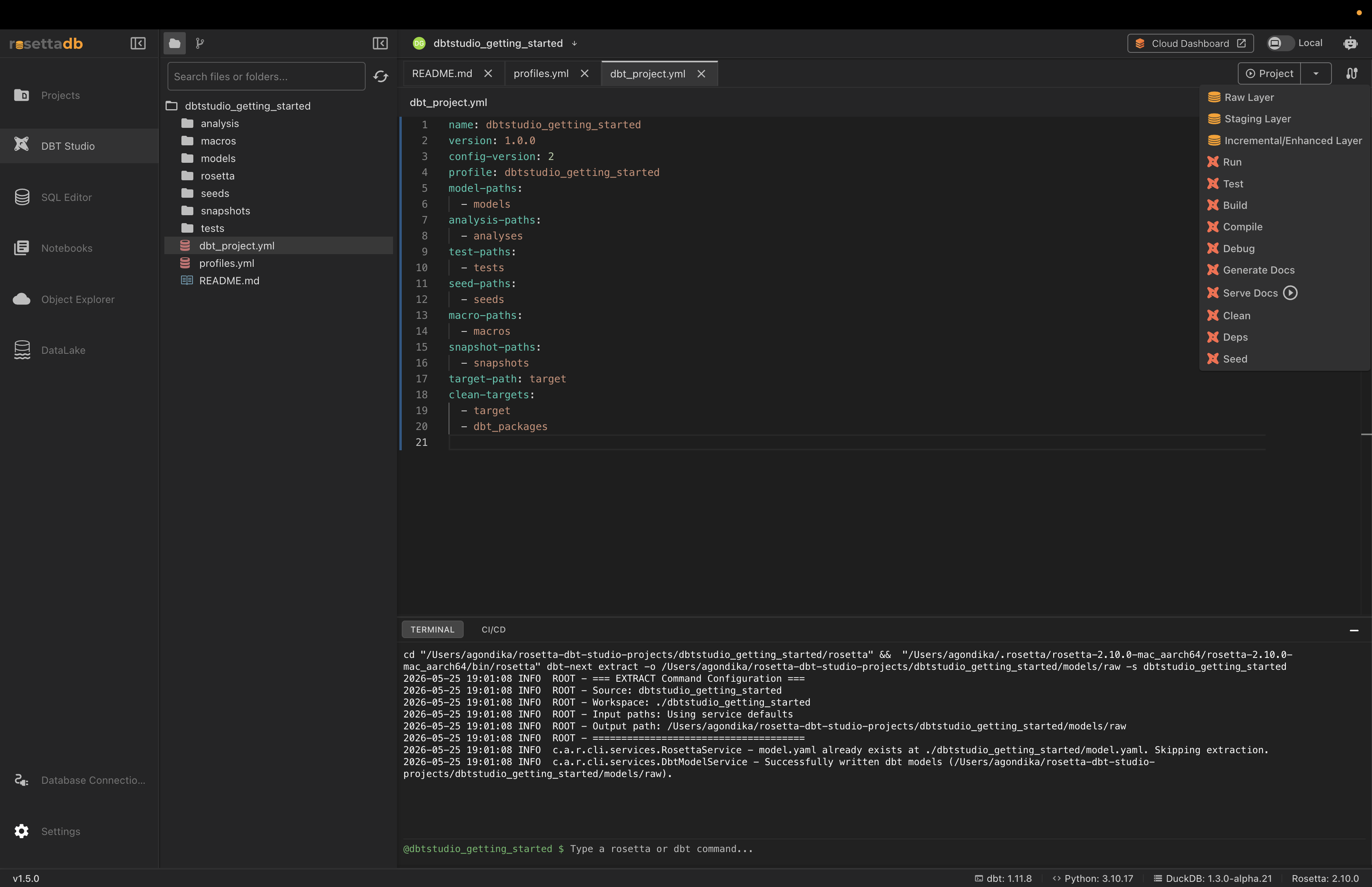
Task: Switch to the CI/CD tab
Action: coord(493,630)
